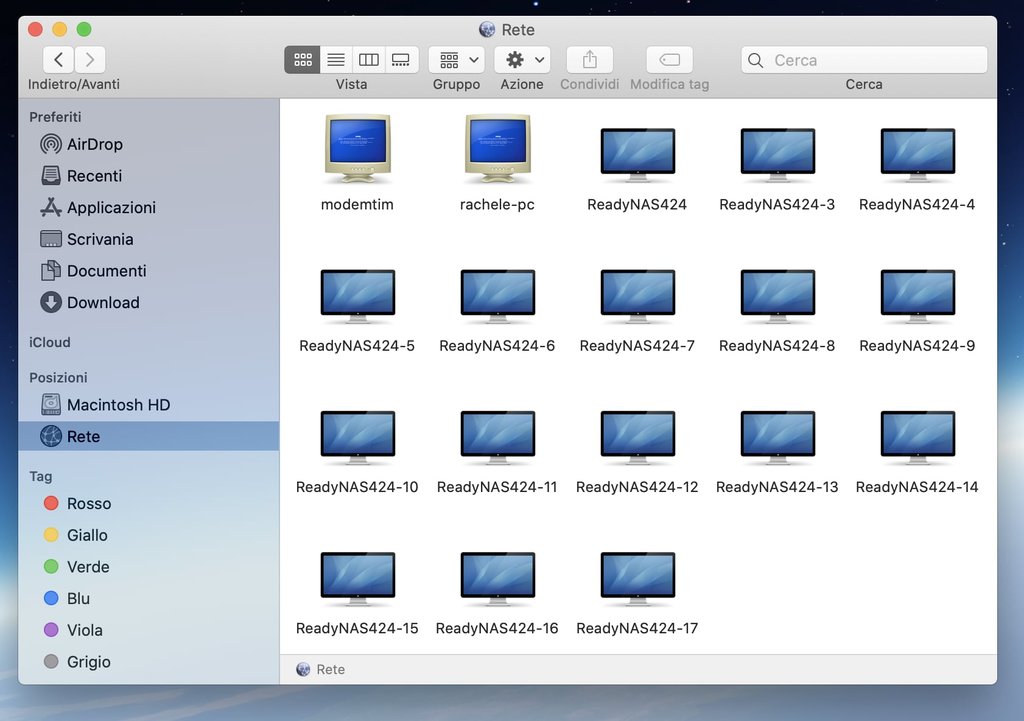Click the Modifica tag button
The height and width of the screenshot is (721, 1024).
click(x=669, y=60)
